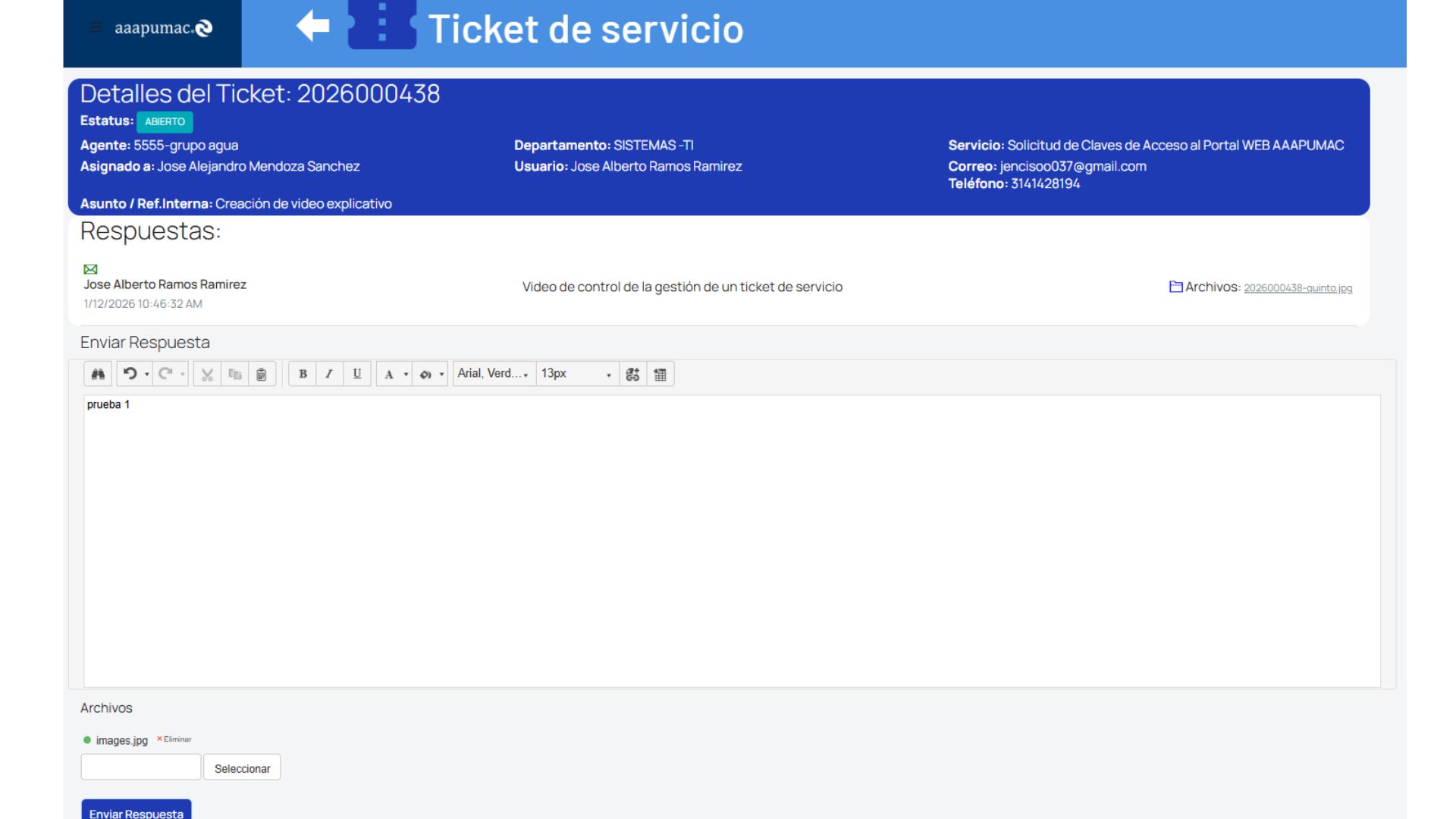This screenshot has width=1456, height=819.
Task: Open the hamburger menu beside aaapumac logo
Action: (x=96, y=28)
